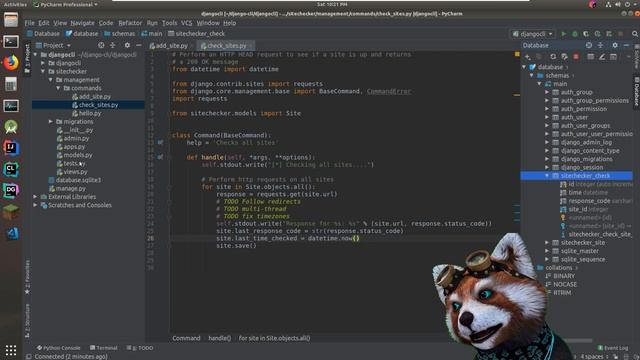Run the djangocli configuration with the green arrow
Viewport: 640px width, 360px height.
[563, 34]
